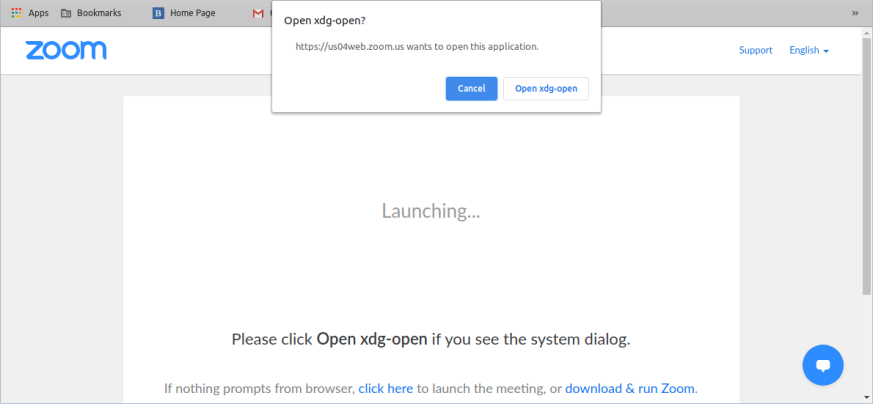Viewport: 873px width, 404px height.
Task: Open the Bookmarks folder
Action: pos(91,13)
